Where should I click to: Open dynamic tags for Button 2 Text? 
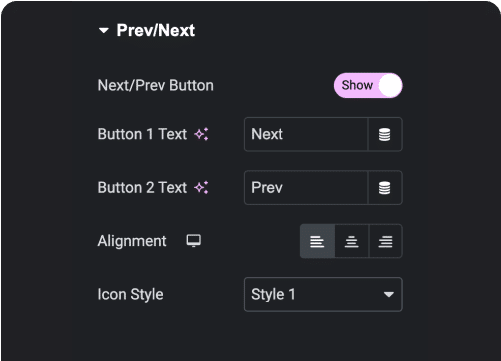pos(385,188)
